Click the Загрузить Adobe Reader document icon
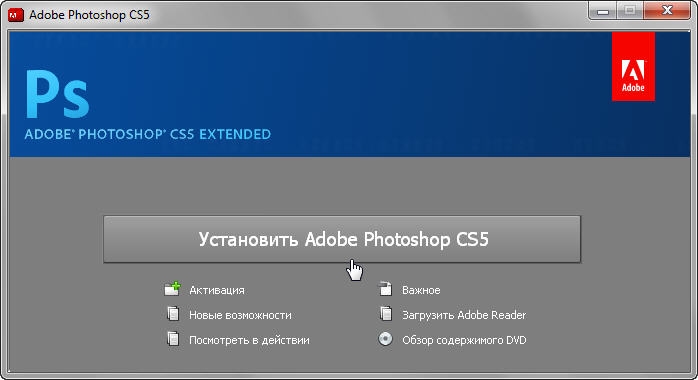The width and height of the screenshot is (698, 380). [386, 314]
